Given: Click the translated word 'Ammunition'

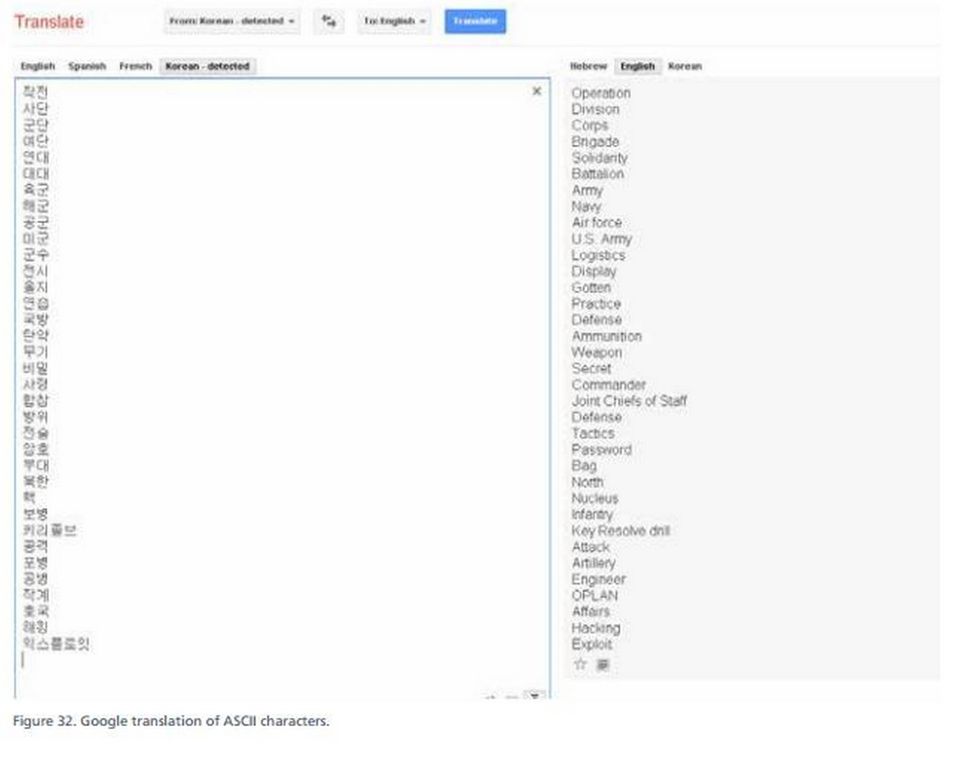Looking at the screenshot, I should point(606,336).
